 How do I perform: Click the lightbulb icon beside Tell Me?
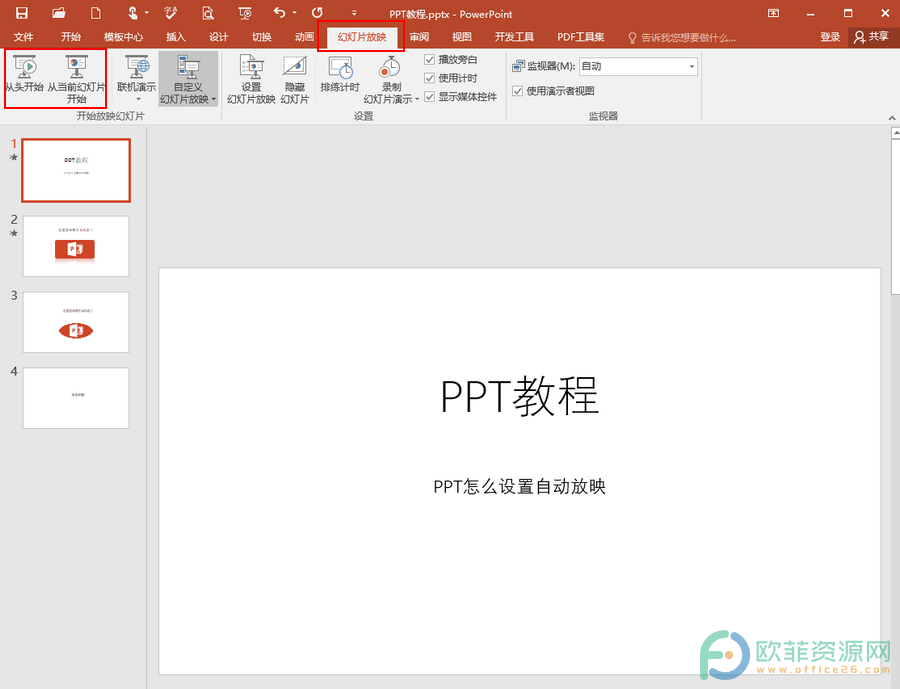pos(632,38)
